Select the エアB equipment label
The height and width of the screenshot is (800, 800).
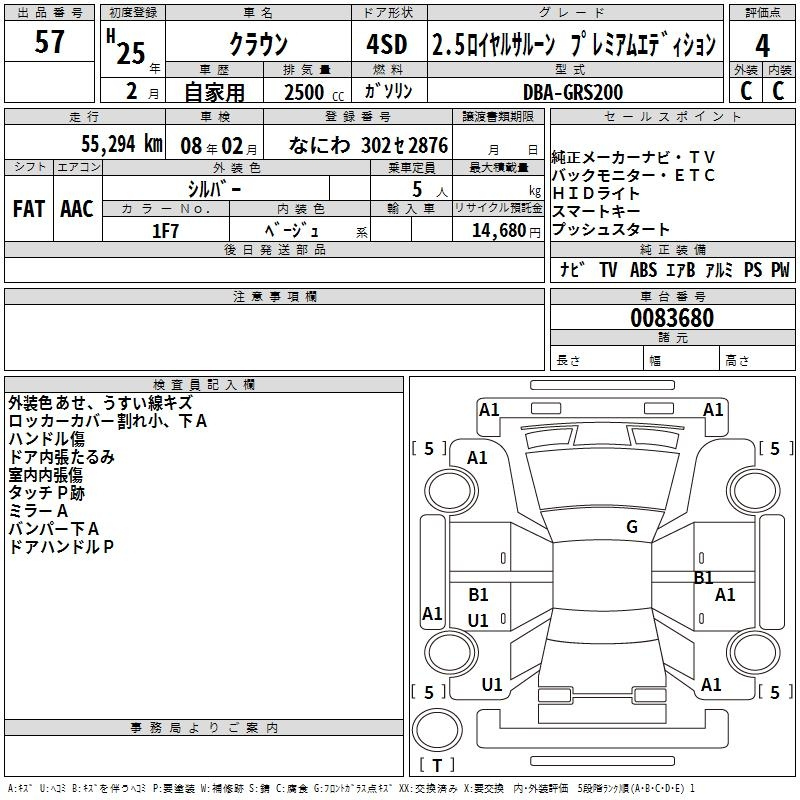click(681, 270)
